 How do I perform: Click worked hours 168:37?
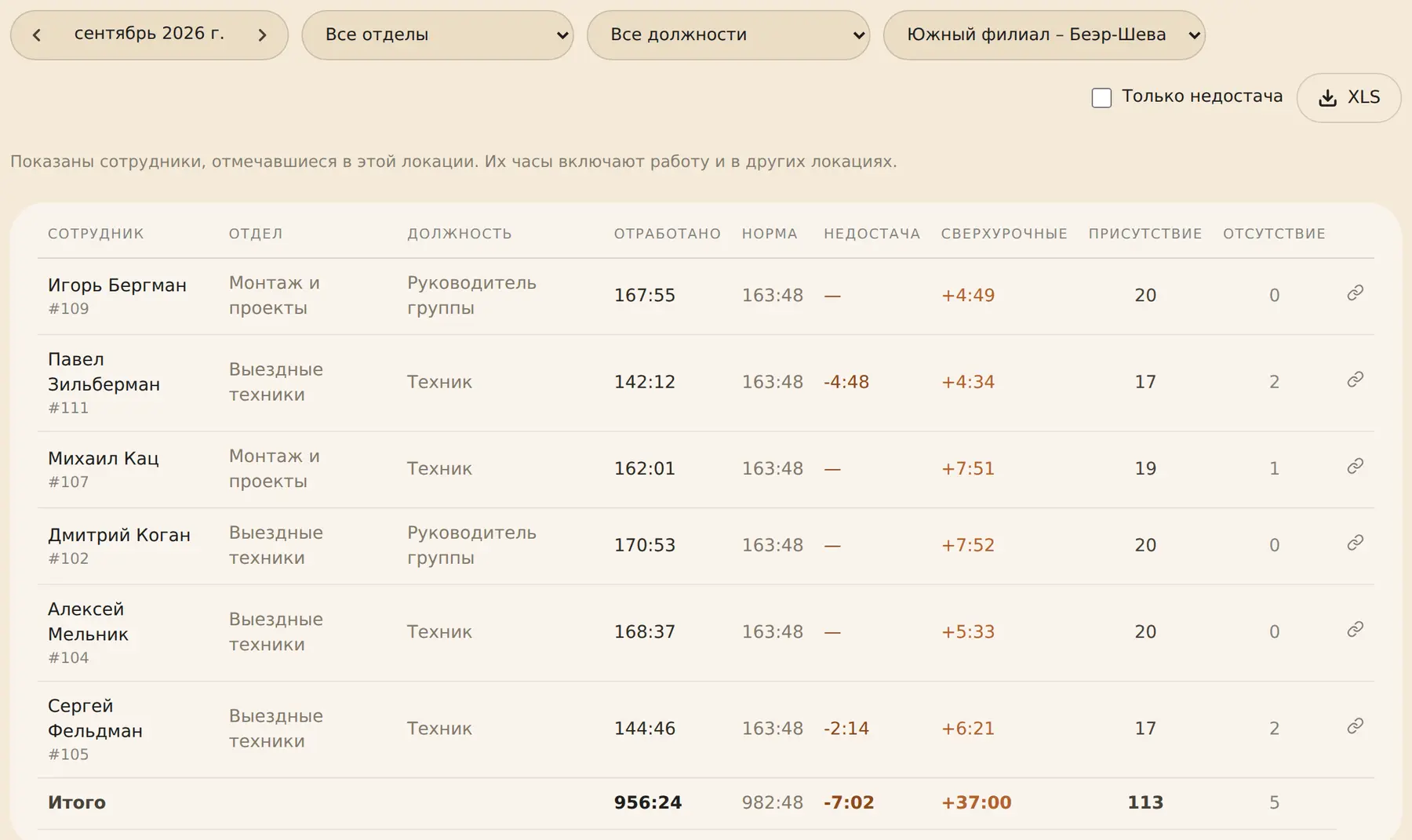pos(645,632)
